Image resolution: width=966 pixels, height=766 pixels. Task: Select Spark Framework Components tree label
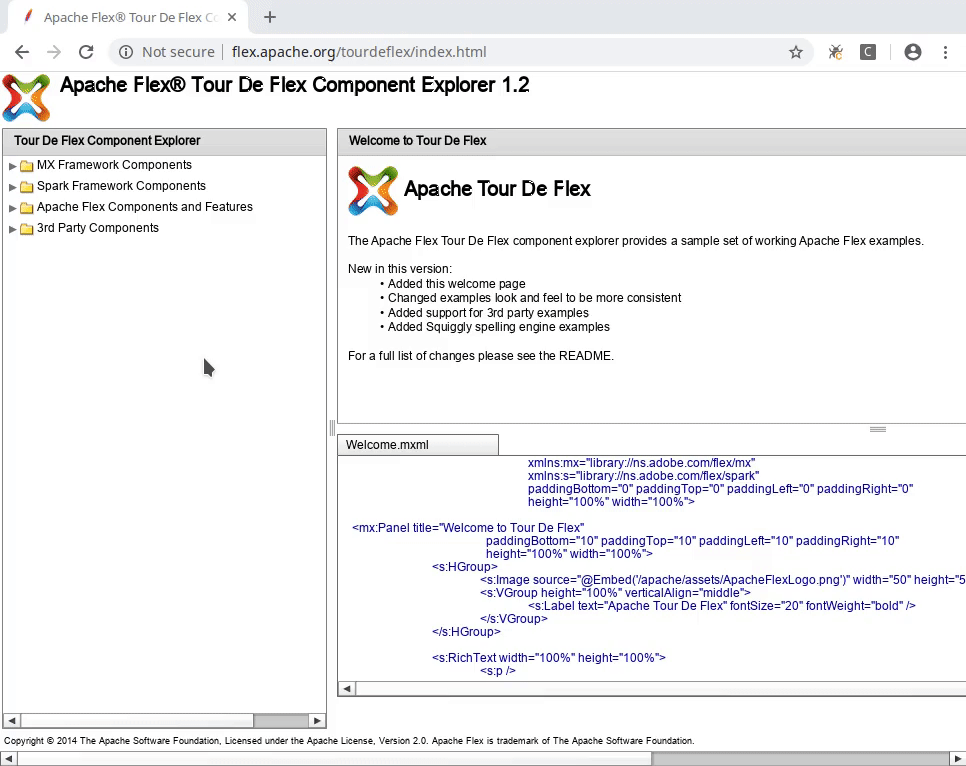pos(121,185)
